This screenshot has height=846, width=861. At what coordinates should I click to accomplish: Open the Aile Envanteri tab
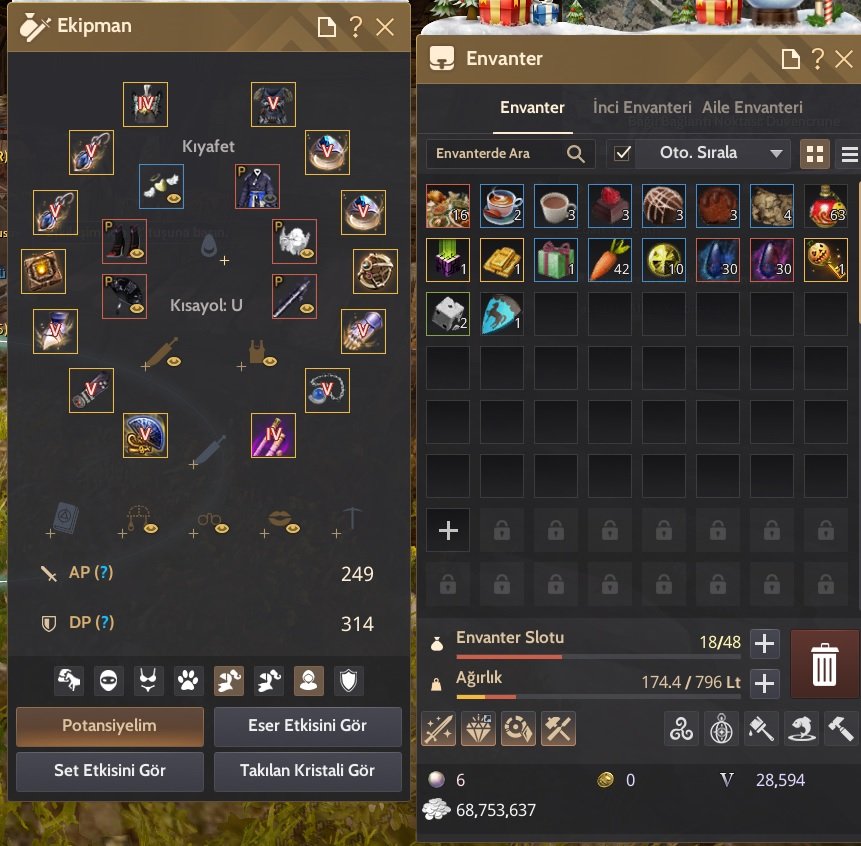tap(752, 107)
